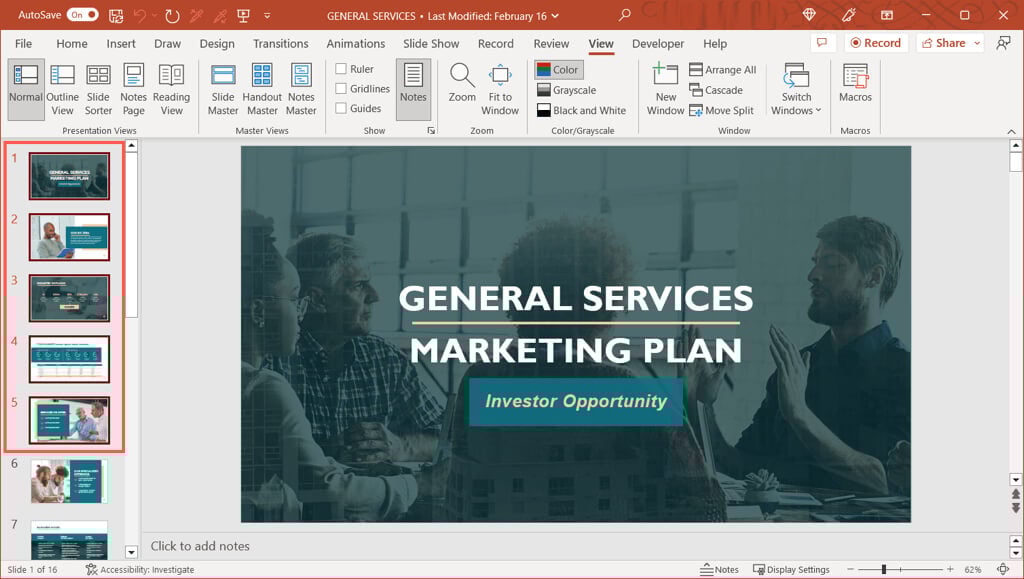Open Reading View
Viewport: 1024px width, 579px height.
click(171, 89)
